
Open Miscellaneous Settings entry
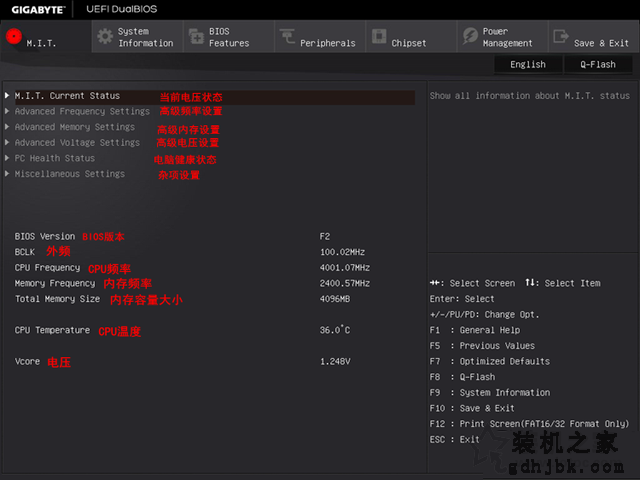click(70, 174)
